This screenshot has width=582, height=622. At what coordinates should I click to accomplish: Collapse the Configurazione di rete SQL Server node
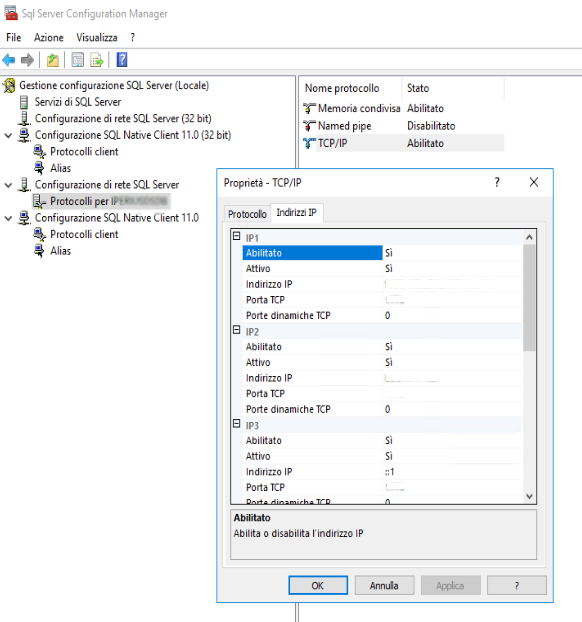click(x=8, y=185)
